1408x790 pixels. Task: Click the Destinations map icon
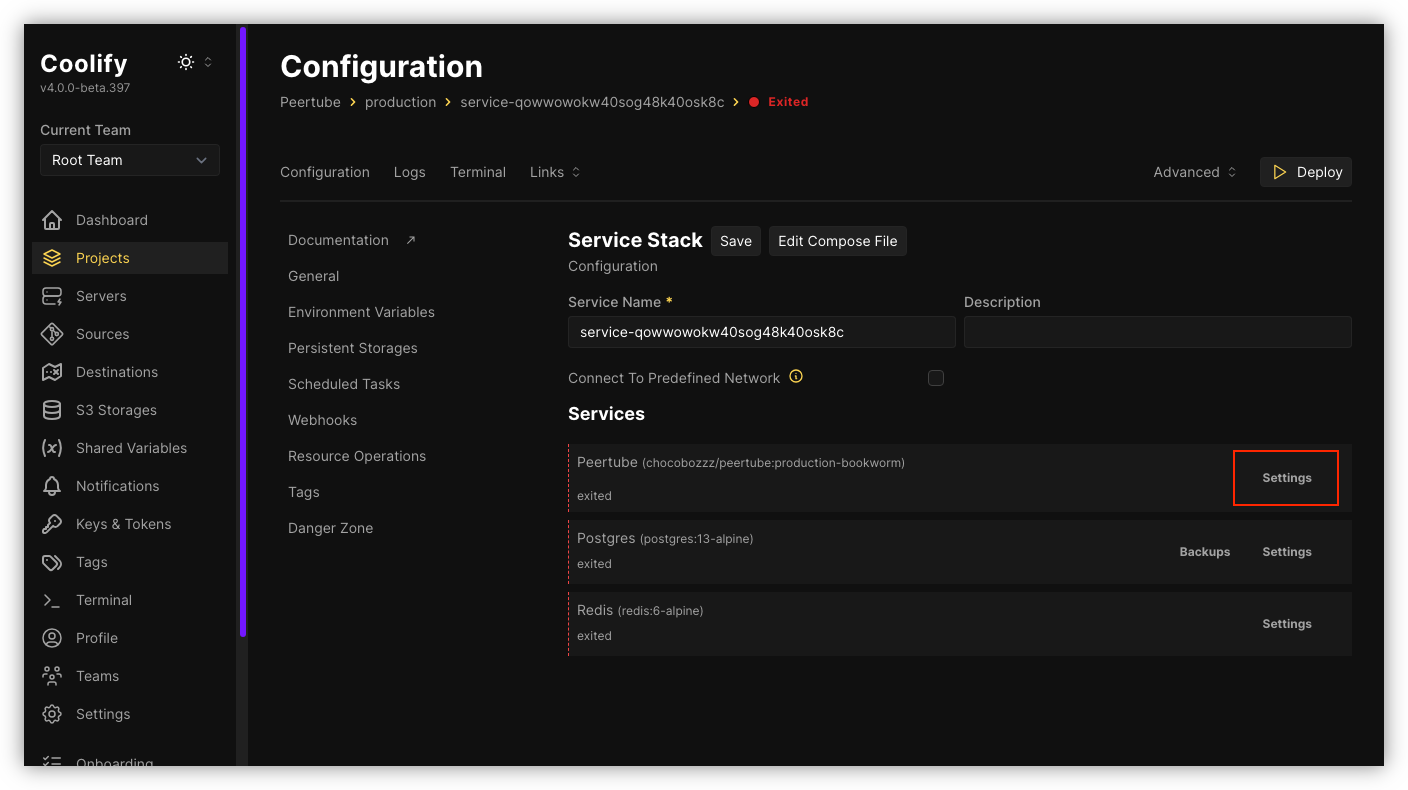[x=52, y=372]
